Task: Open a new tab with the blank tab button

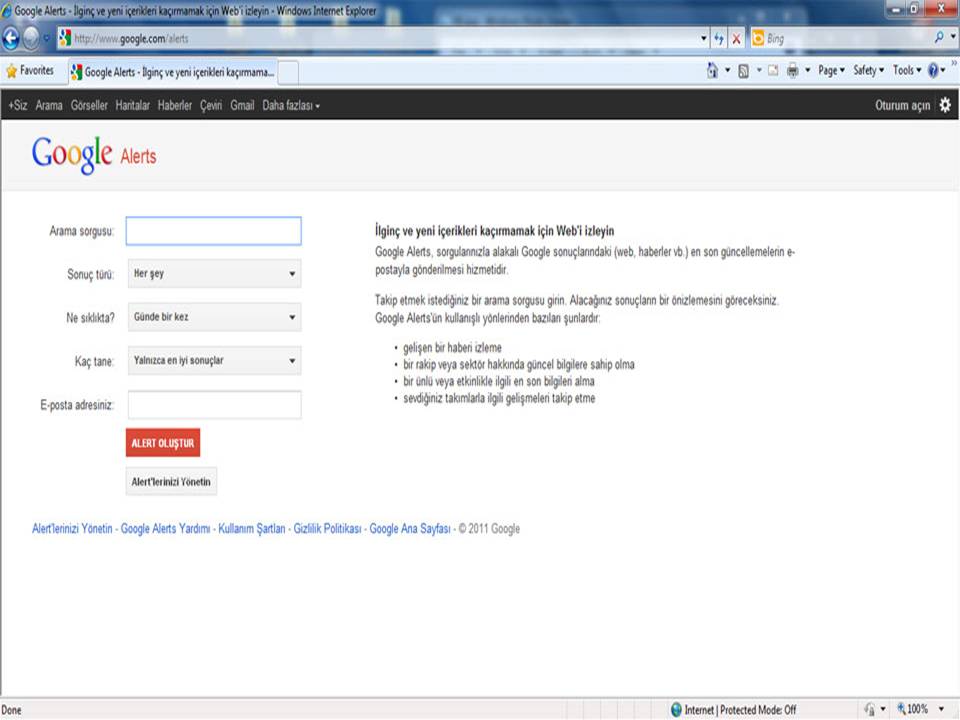Action: [288, 72]
